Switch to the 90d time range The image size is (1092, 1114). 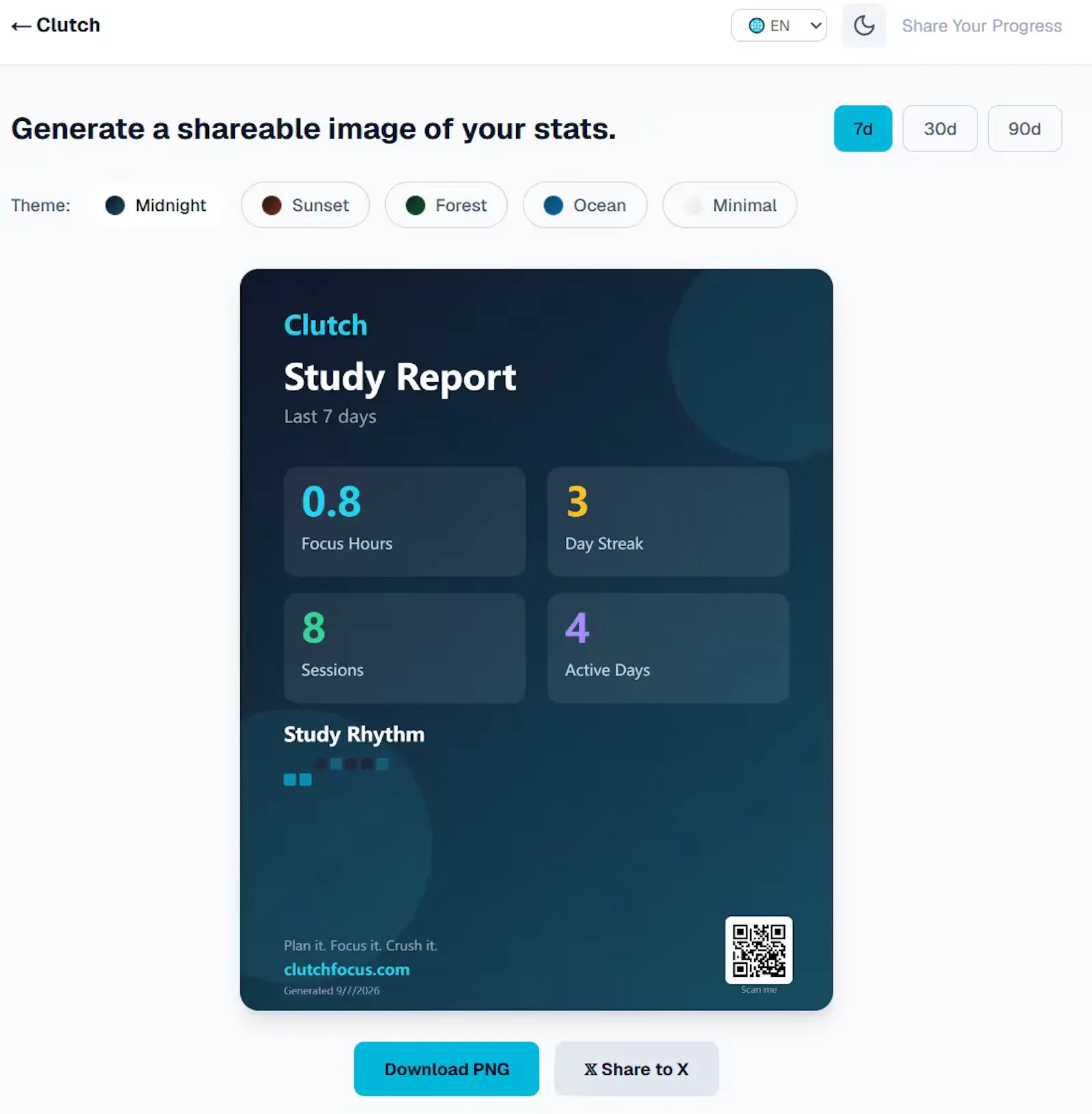[x=1024, y=129]
